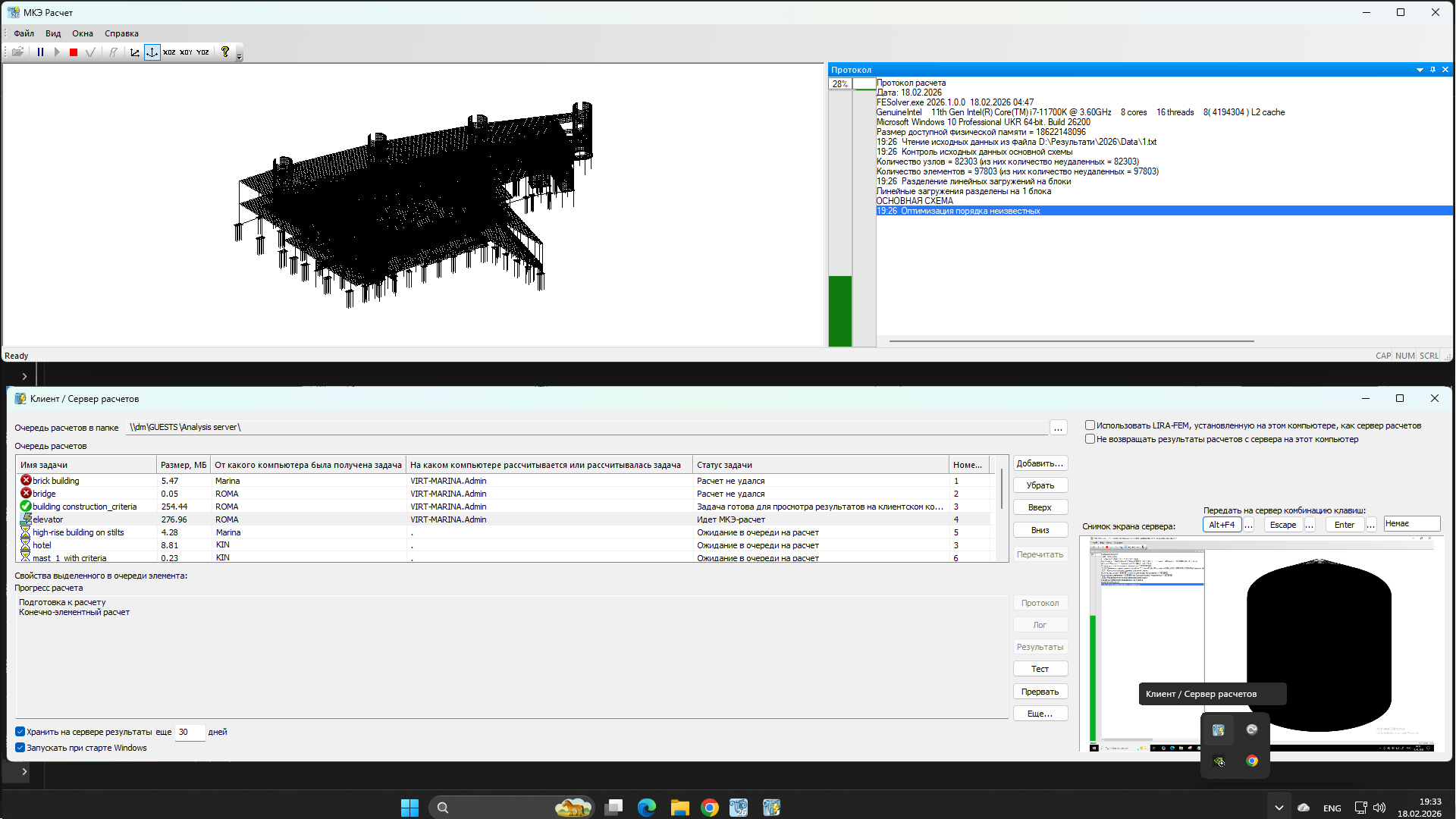
Task: Click the days-to-keep-results input field
Action: pyautogui.click(x=190, y=732)
